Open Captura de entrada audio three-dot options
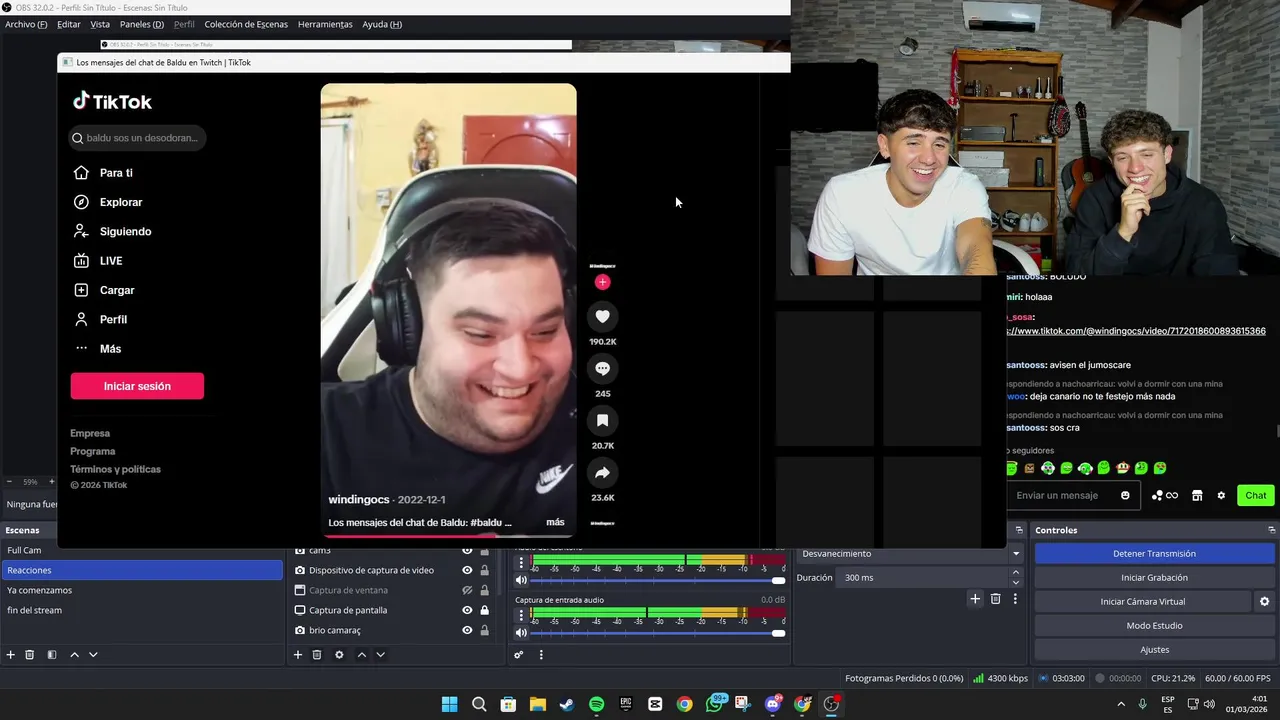The width and height of the screenshot is (1280, 720). tap(521, 613)
